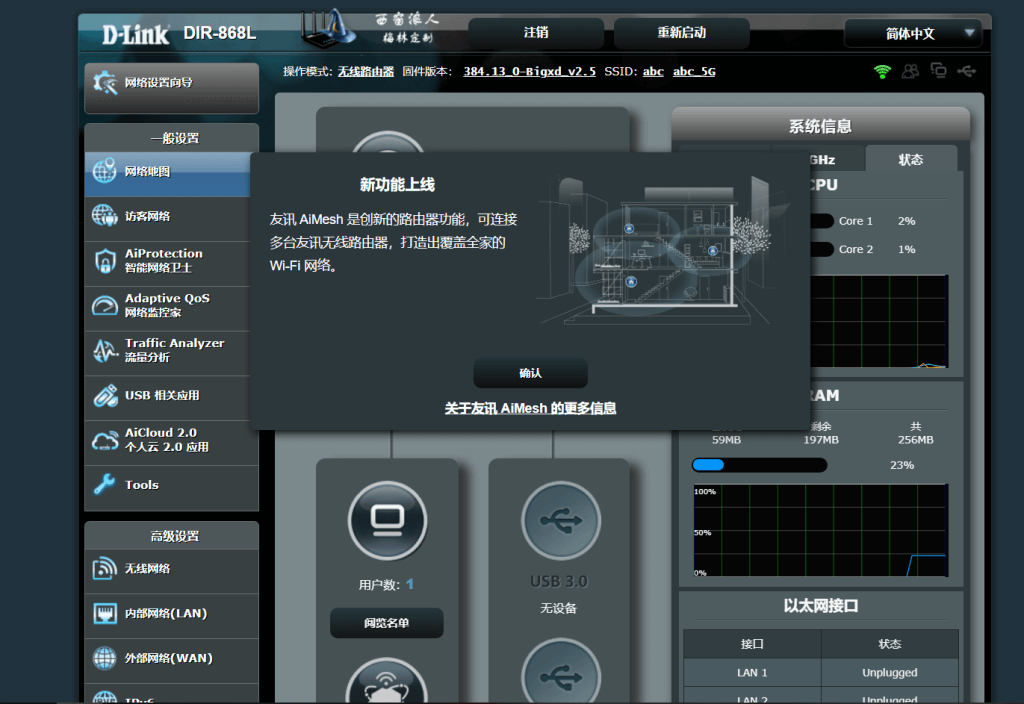Image resolution: width=1024 pixels, height=704 pixels.
Task: Open USB applications icon
Action: click(104, 395)
